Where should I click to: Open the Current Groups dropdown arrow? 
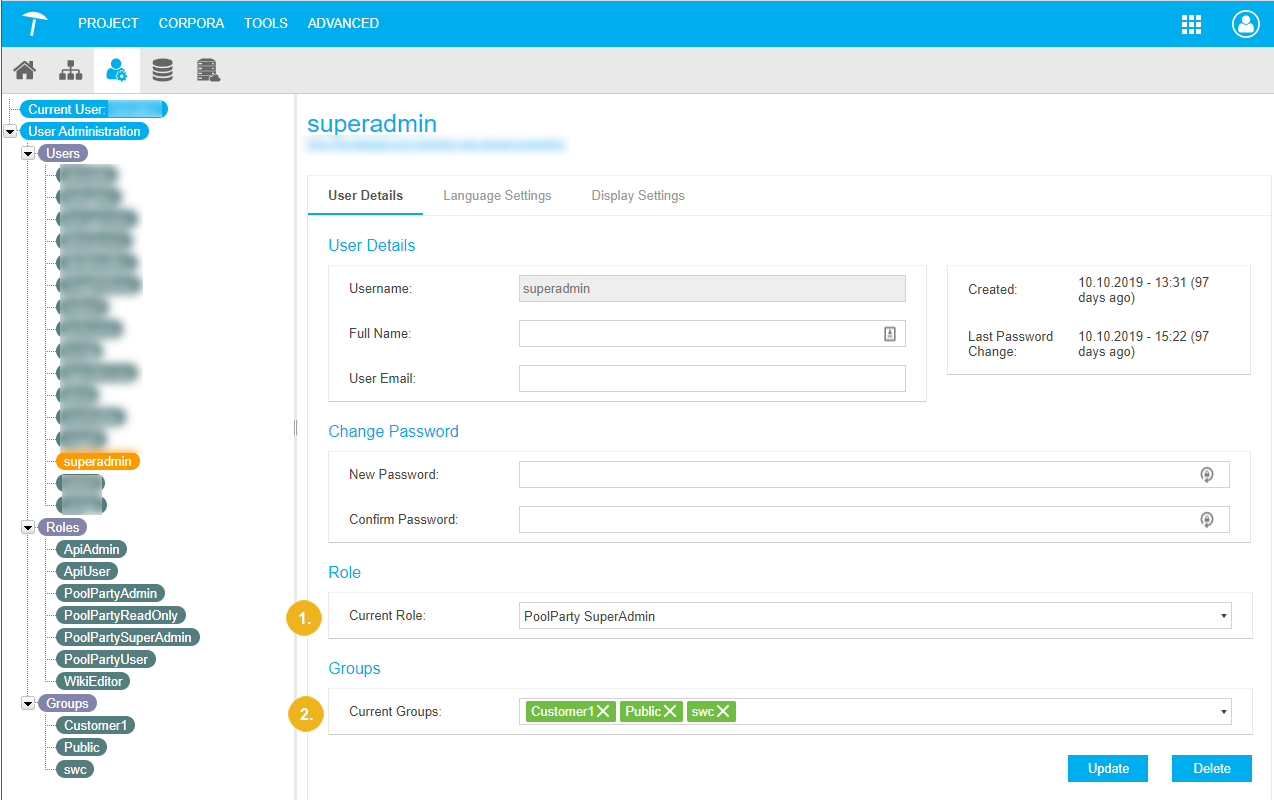tap(1224, 712)
